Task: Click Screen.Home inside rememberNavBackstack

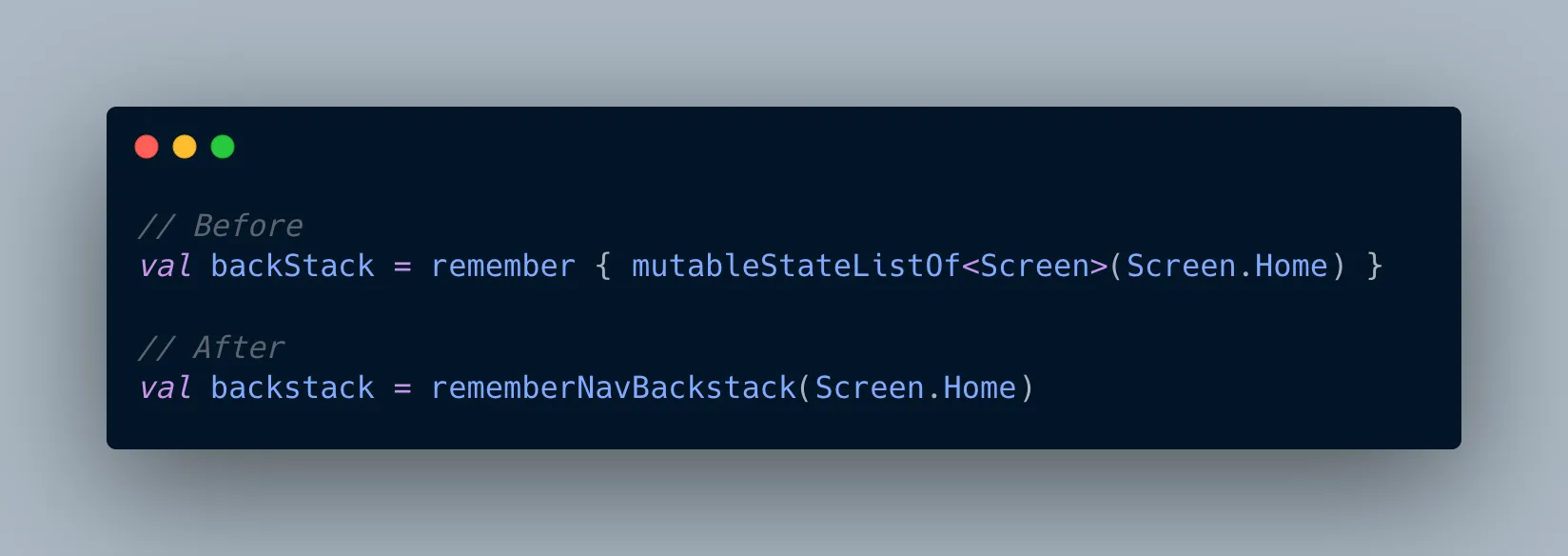Action: (x=915, y=388)
